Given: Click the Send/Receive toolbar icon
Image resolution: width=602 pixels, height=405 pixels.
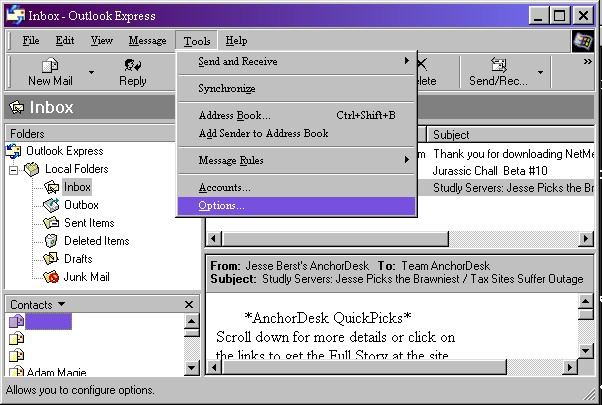Looking at the screenshot, I should [x=498, y=65].
